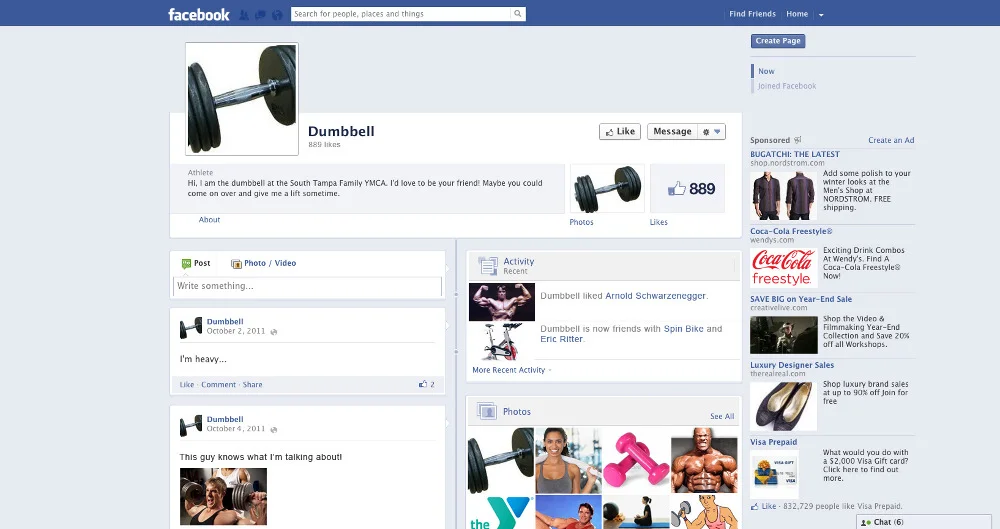
Task: Jump to Joined Facebook in timeline
Action: pyautogui.click(x=786, y=86)
